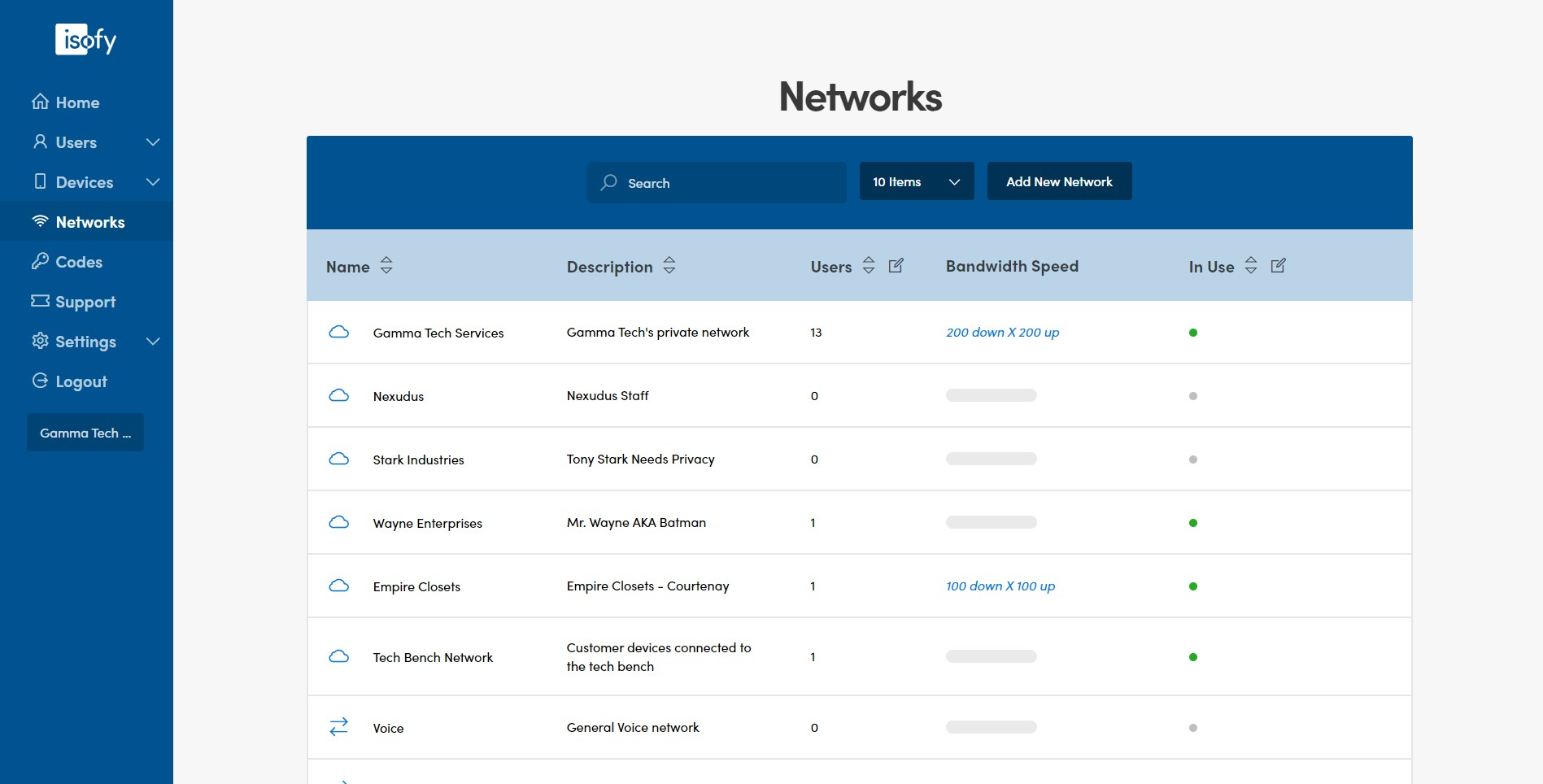Click the isofy logo
The height and width of the screenshot is (784, 1543).
(x=85, y=39)
